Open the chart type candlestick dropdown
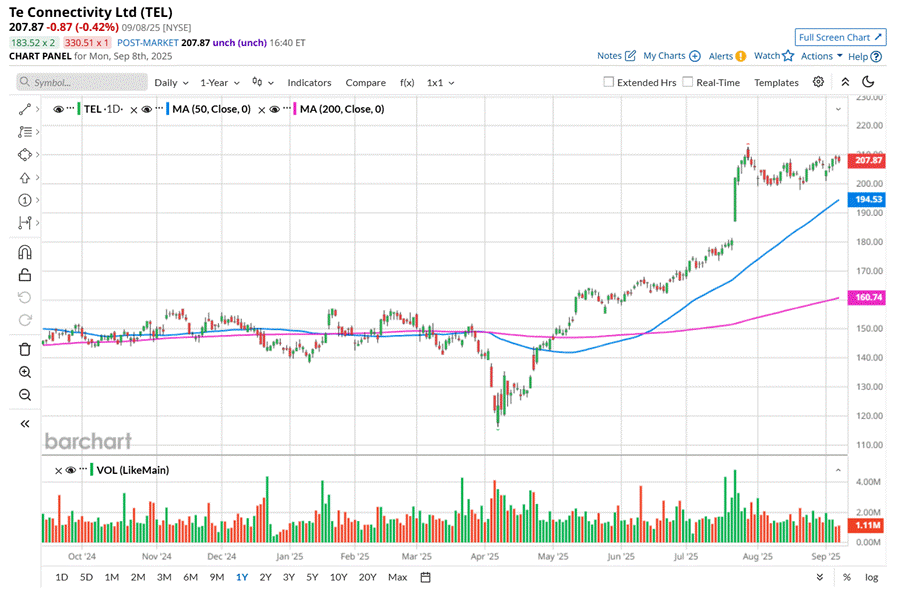This screenshot has width=902, height=592. 263,82
